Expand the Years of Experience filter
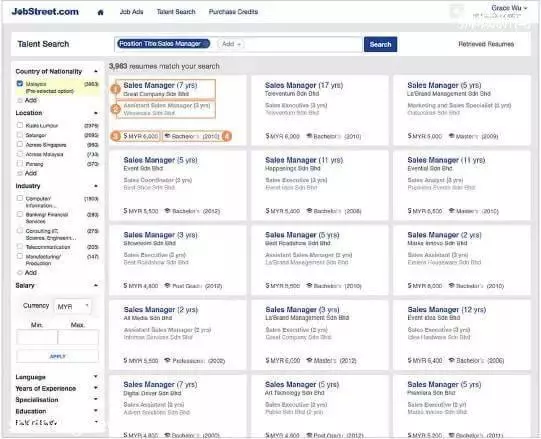 pos(96,388)
